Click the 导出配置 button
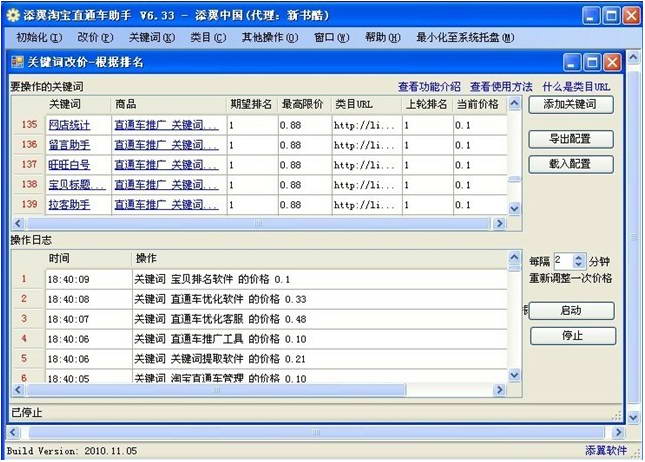This screenshot has height=462, width=645. tap(571, 139)
